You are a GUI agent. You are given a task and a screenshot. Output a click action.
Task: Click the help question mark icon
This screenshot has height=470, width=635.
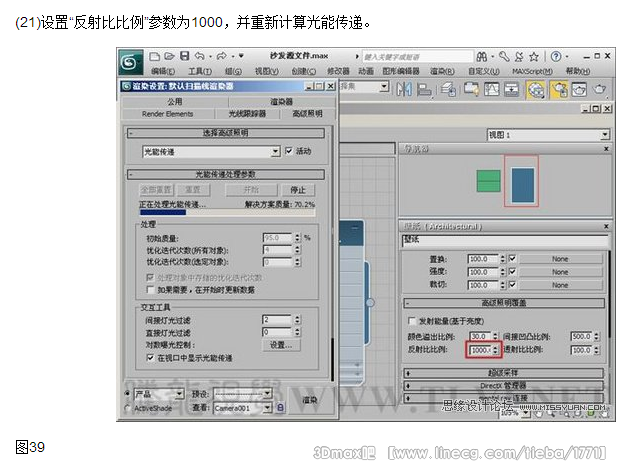coord(558,55)
